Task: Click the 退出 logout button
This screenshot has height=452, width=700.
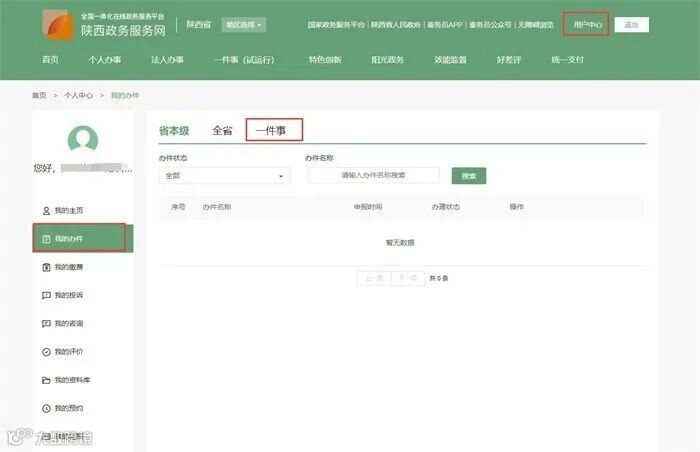Action: click(631, 25)
